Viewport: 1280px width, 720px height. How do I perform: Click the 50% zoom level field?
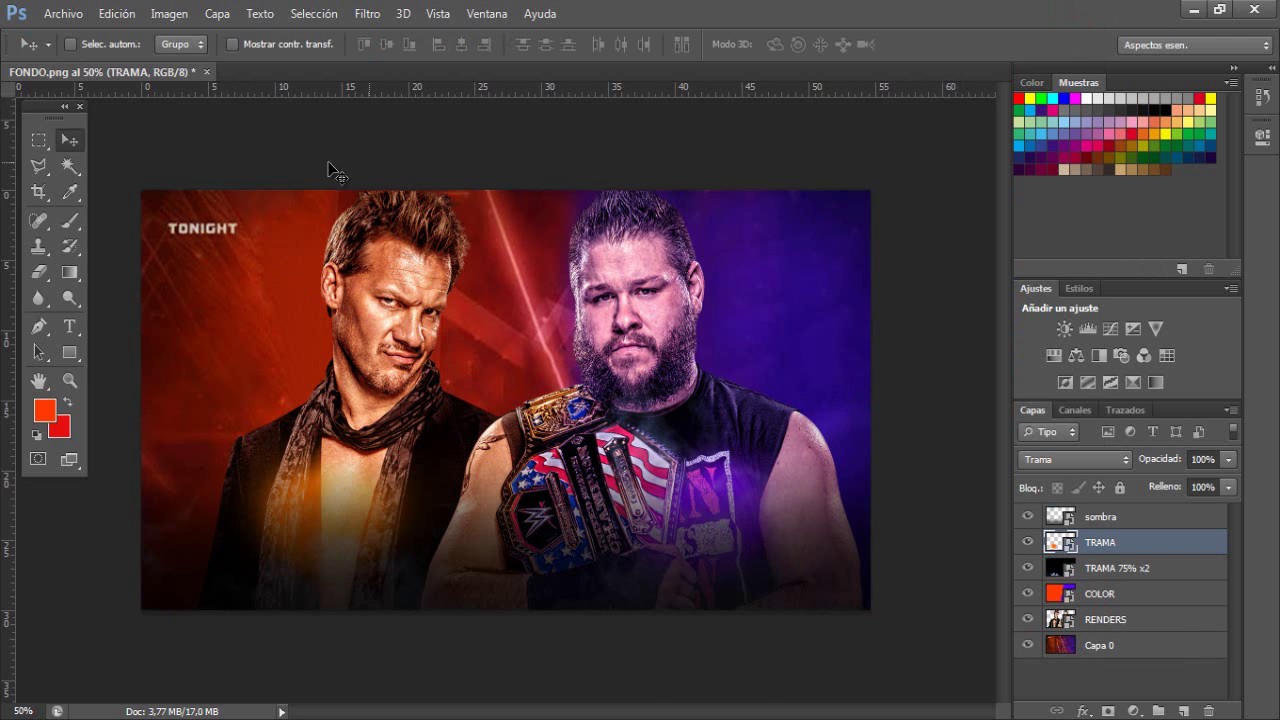pos(23,711)
